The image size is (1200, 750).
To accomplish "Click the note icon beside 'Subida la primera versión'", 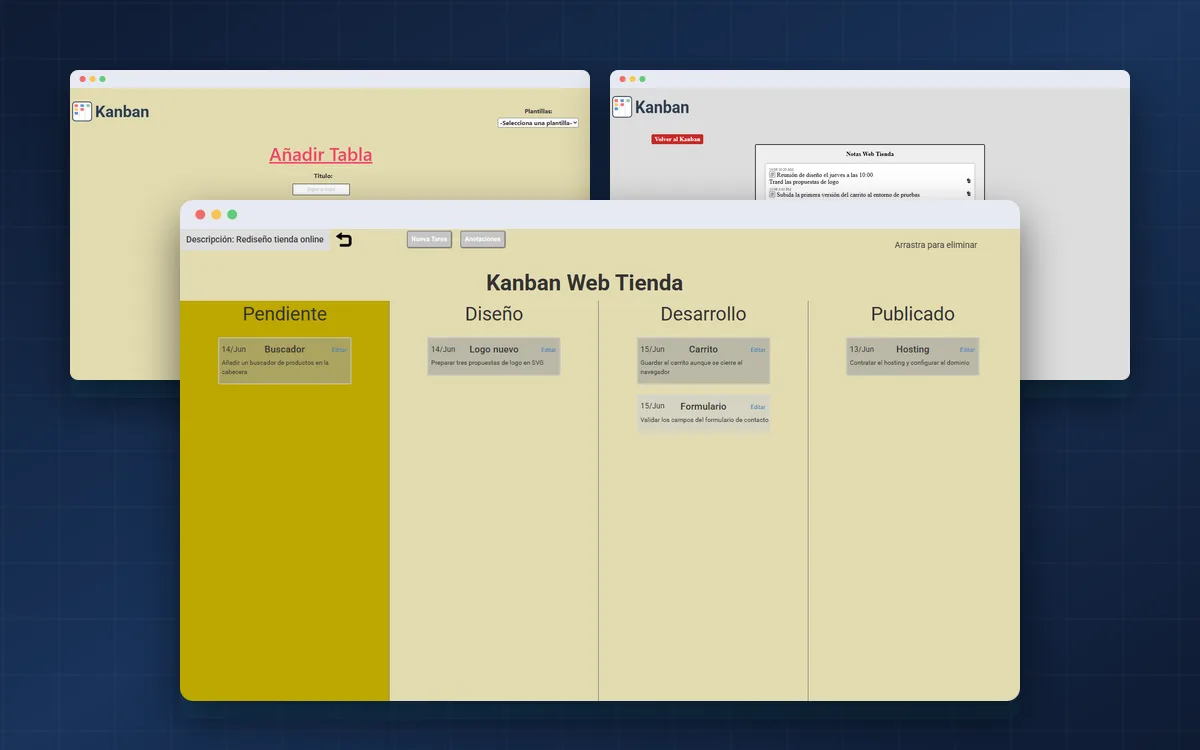I will coord(772,195).
